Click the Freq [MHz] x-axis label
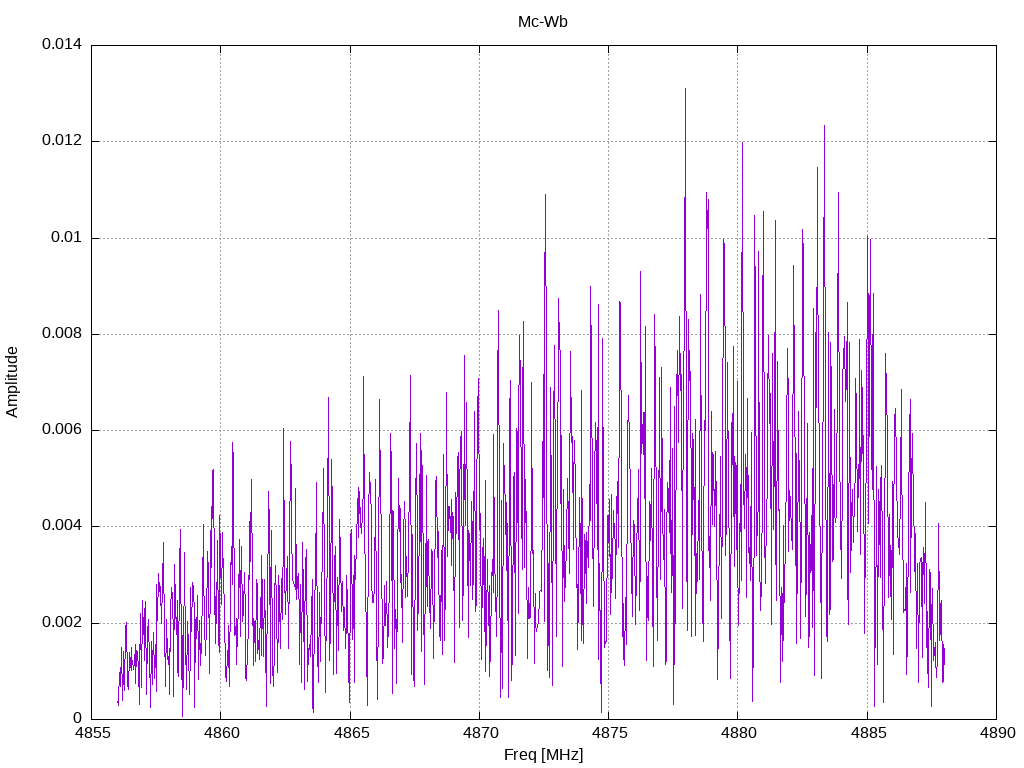Image resolution: width=1024 pixels, height=768 pixels. click(543, 755)
